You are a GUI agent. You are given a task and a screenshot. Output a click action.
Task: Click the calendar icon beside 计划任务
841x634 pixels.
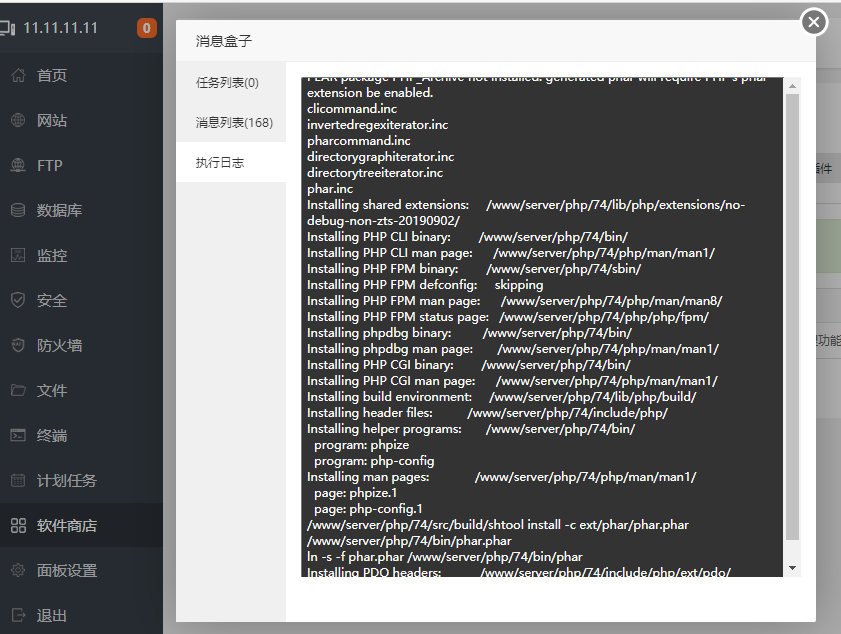[x=18, y=480]
